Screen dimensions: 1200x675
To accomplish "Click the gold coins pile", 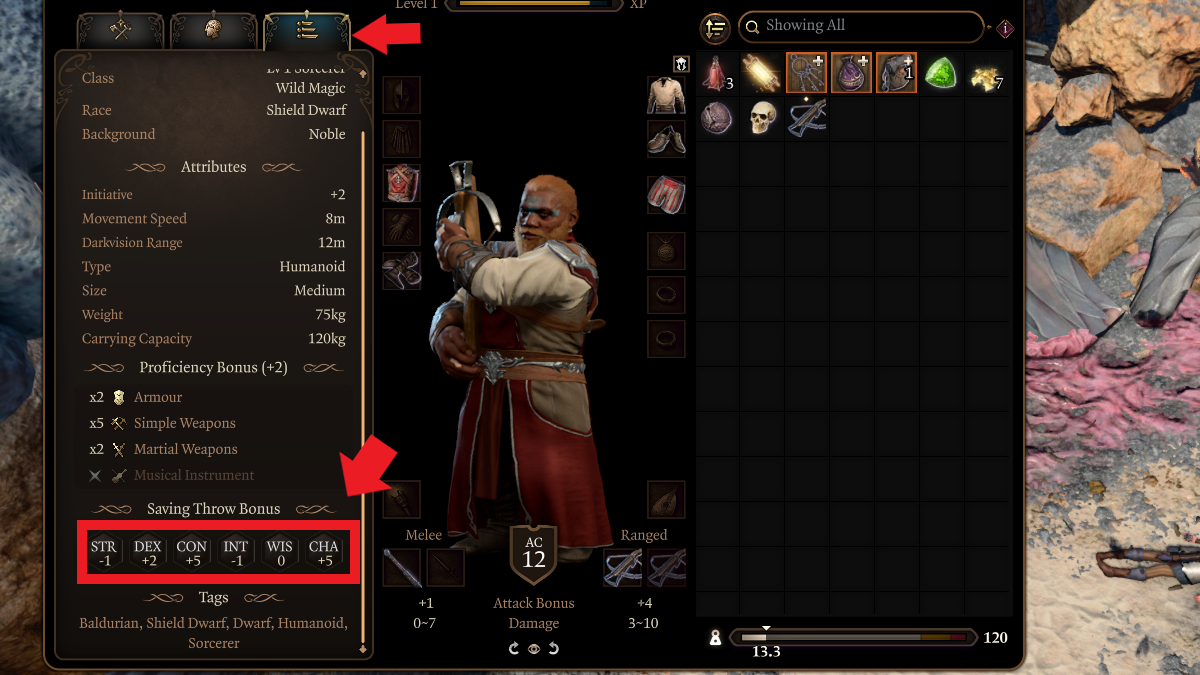I will click(985, 73).
